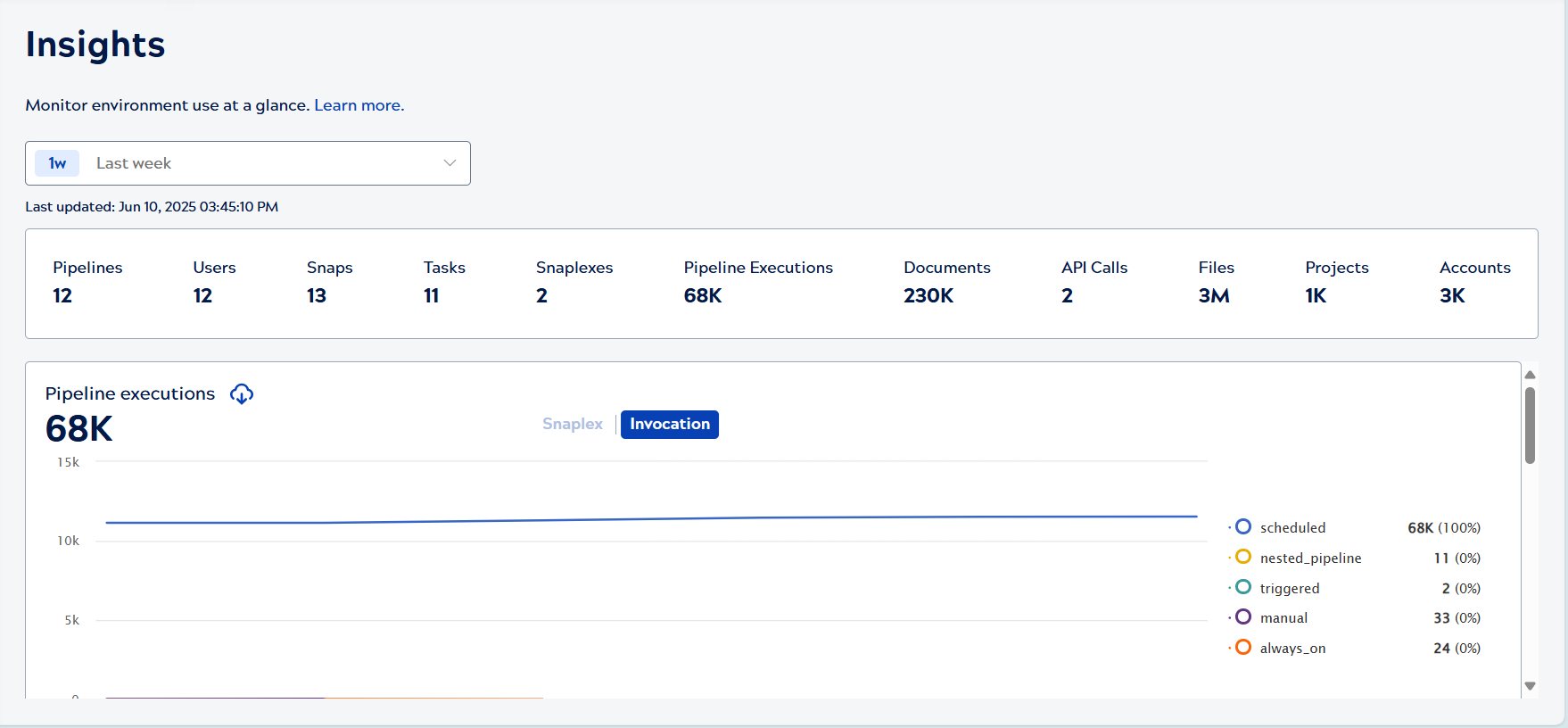The image size is (1568, 728).
Task: Toggle the always_on legend circle
Action: [1243, 647]
